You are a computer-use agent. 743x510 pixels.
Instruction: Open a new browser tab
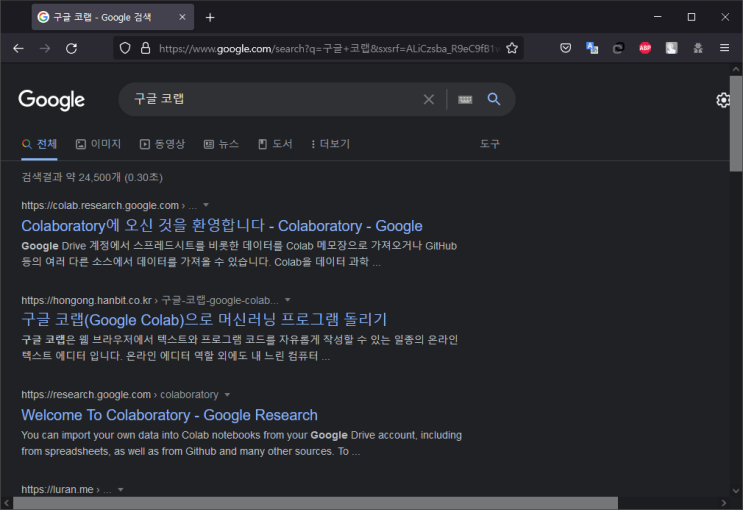[210, 18]
